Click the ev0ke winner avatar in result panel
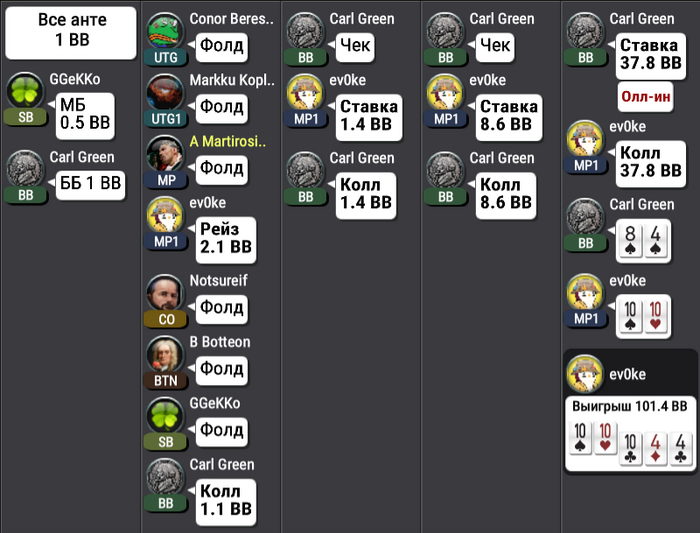Screen dimensions: 700x533 [585, 374]
